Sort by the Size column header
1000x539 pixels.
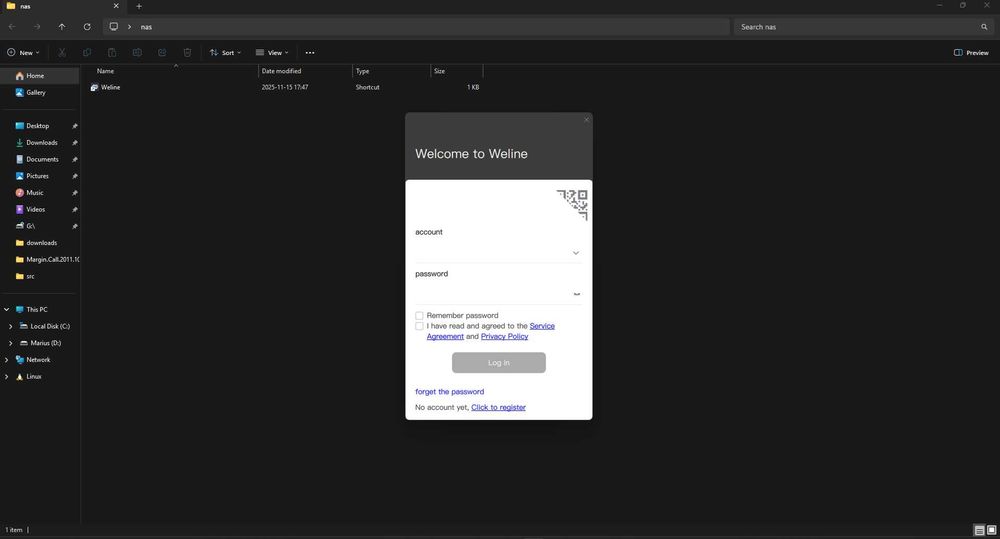439,71
